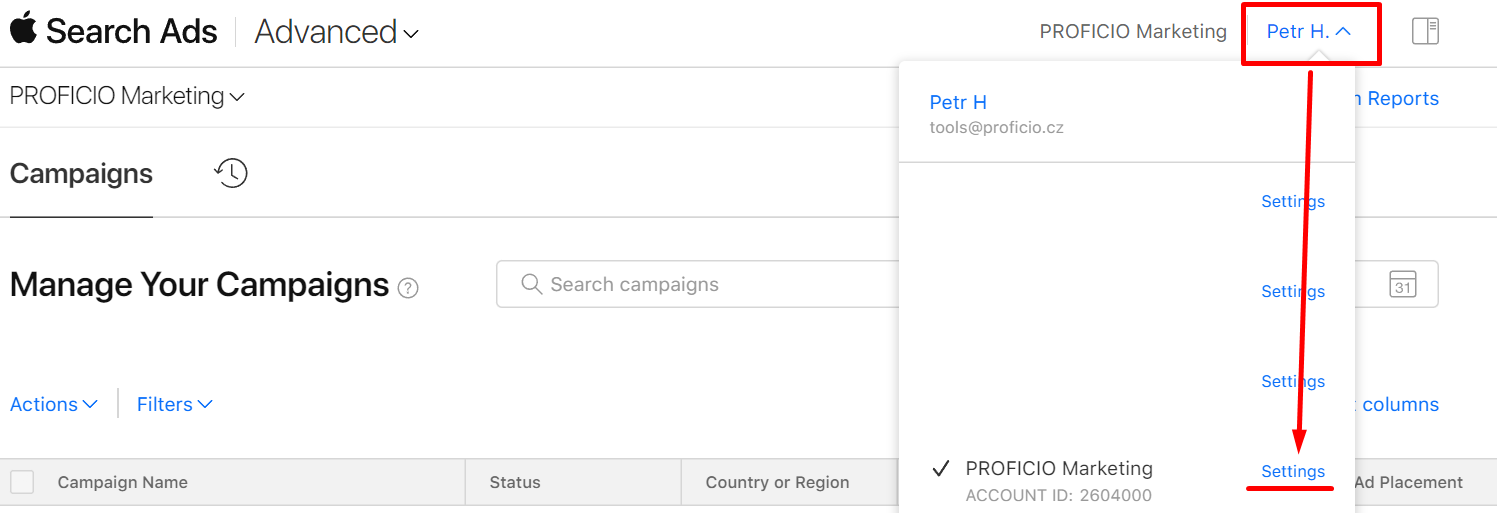Select the Campaigns tab
Image resolution: width=1502 pixels, height=513 pixels.
pos(81,173)
